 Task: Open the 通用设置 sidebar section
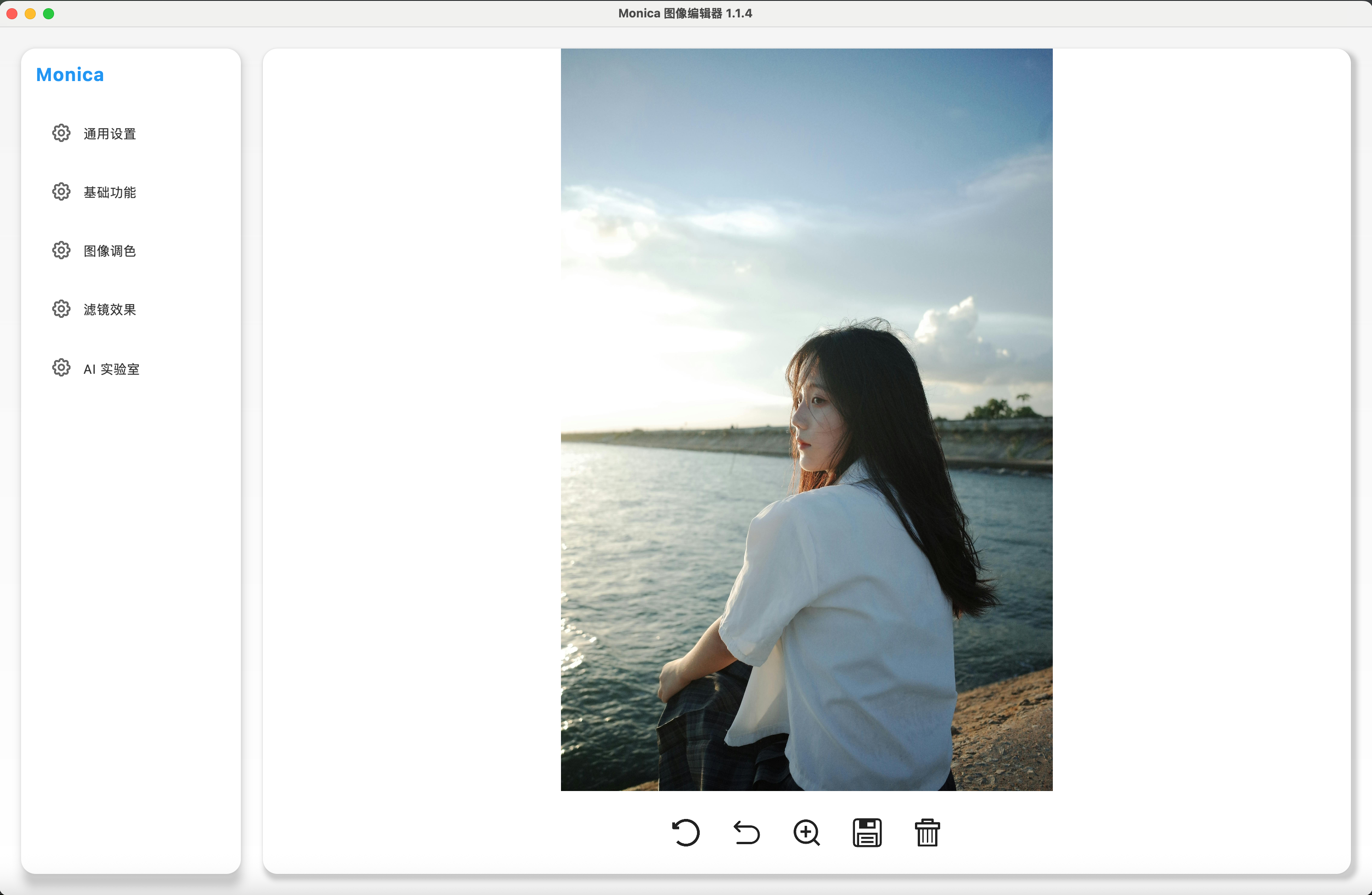[109, 134]
